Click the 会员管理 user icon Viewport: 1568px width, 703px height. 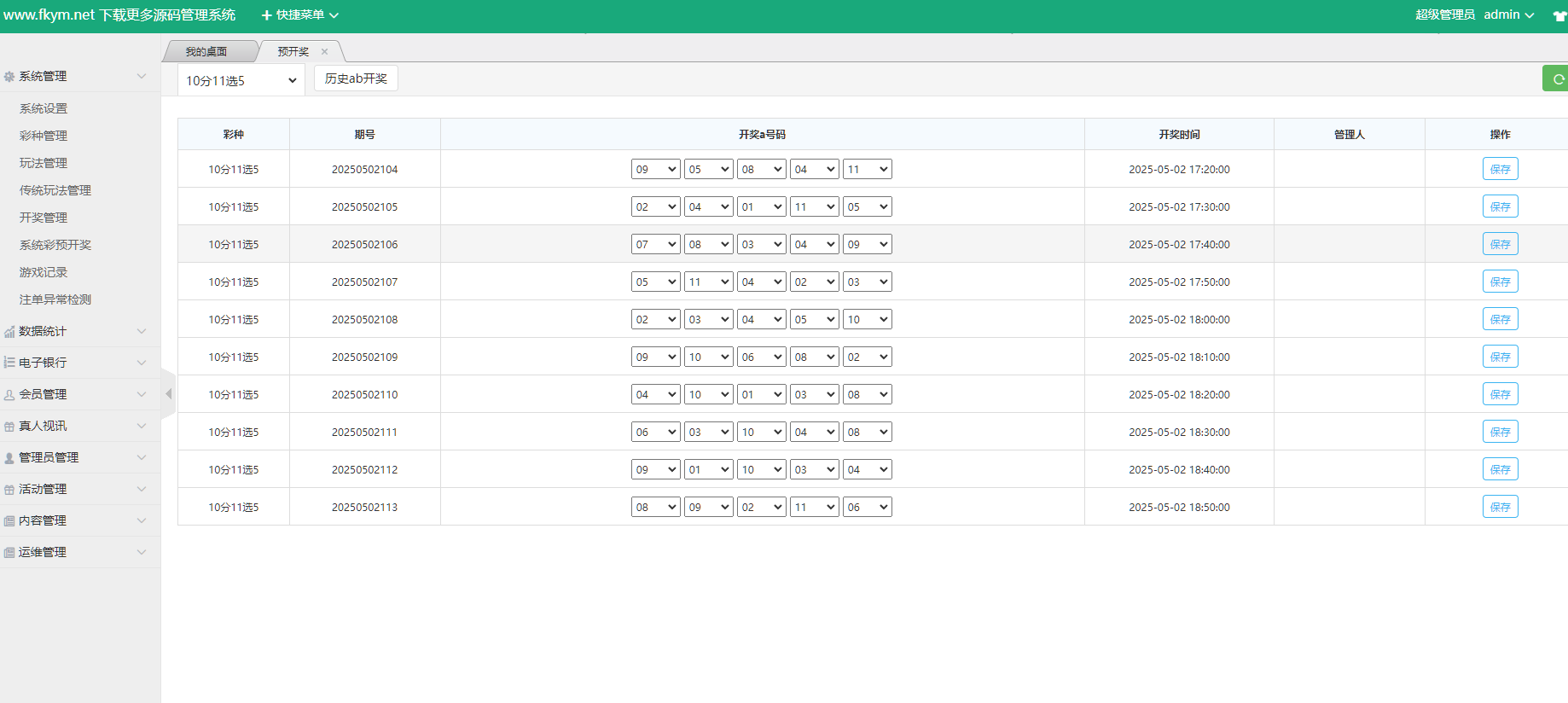pos(9,395)
